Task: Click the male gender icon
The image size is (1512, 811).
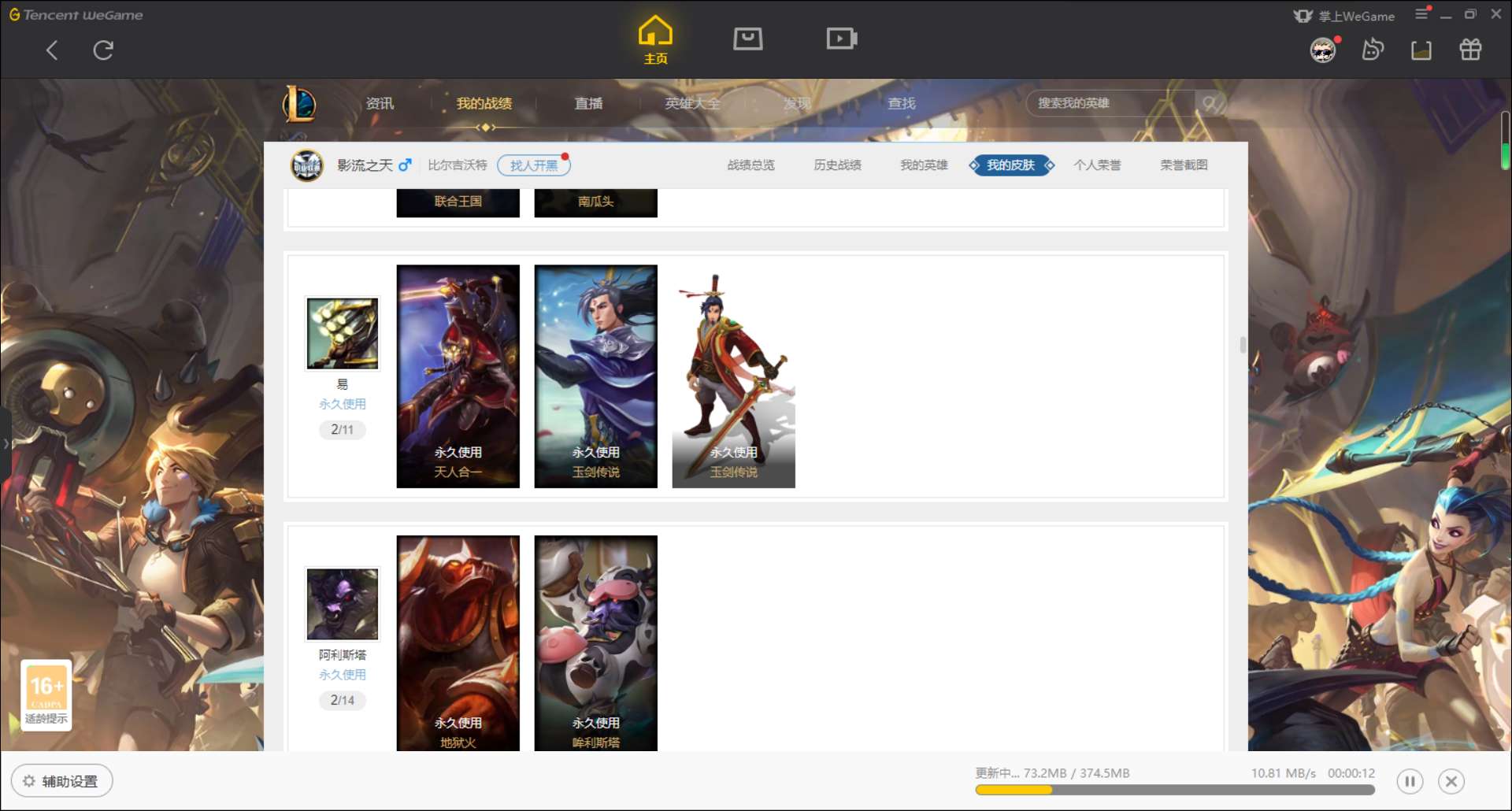Action: click(x=405, y=165)
